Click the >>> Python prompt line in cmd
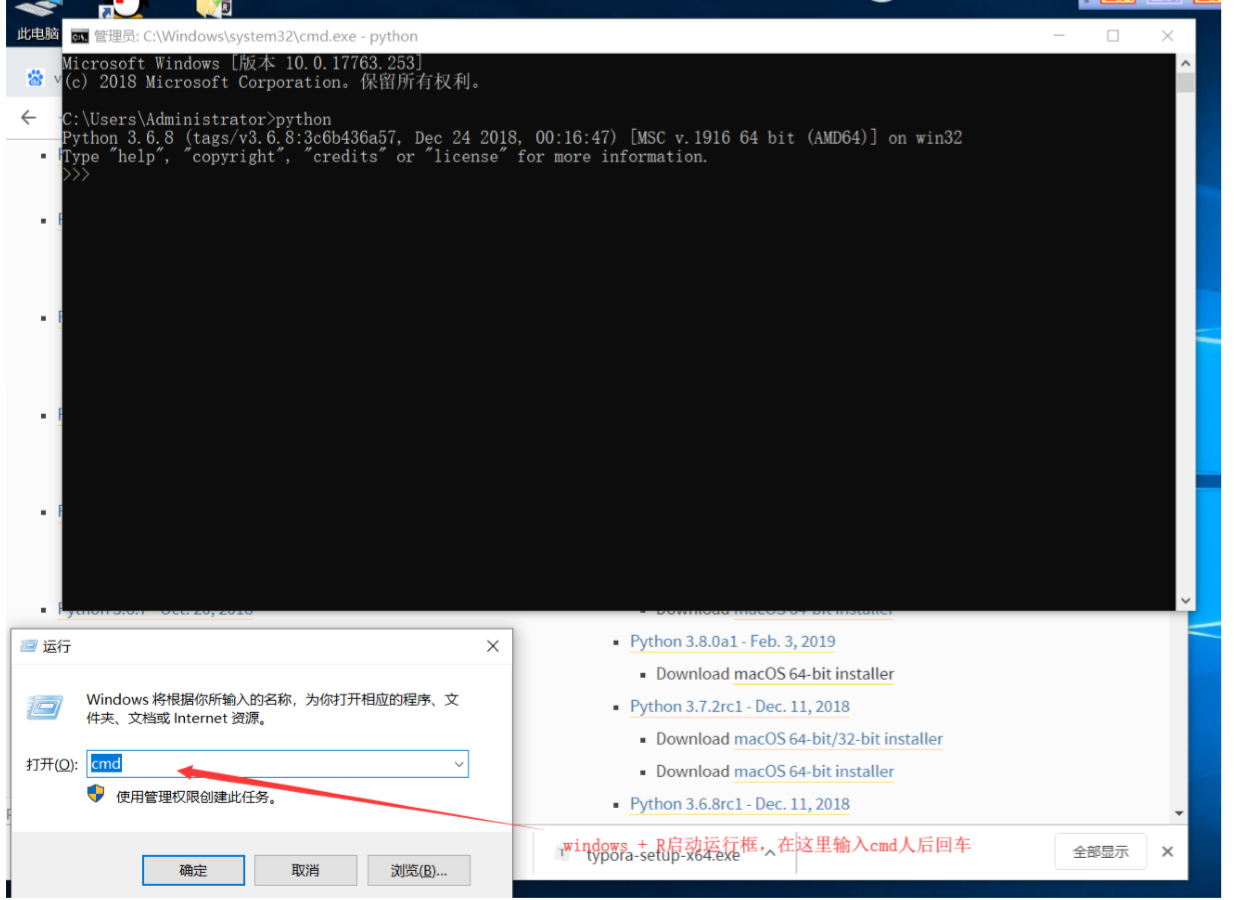This screenshot has width=1234, height=900. 76,174
